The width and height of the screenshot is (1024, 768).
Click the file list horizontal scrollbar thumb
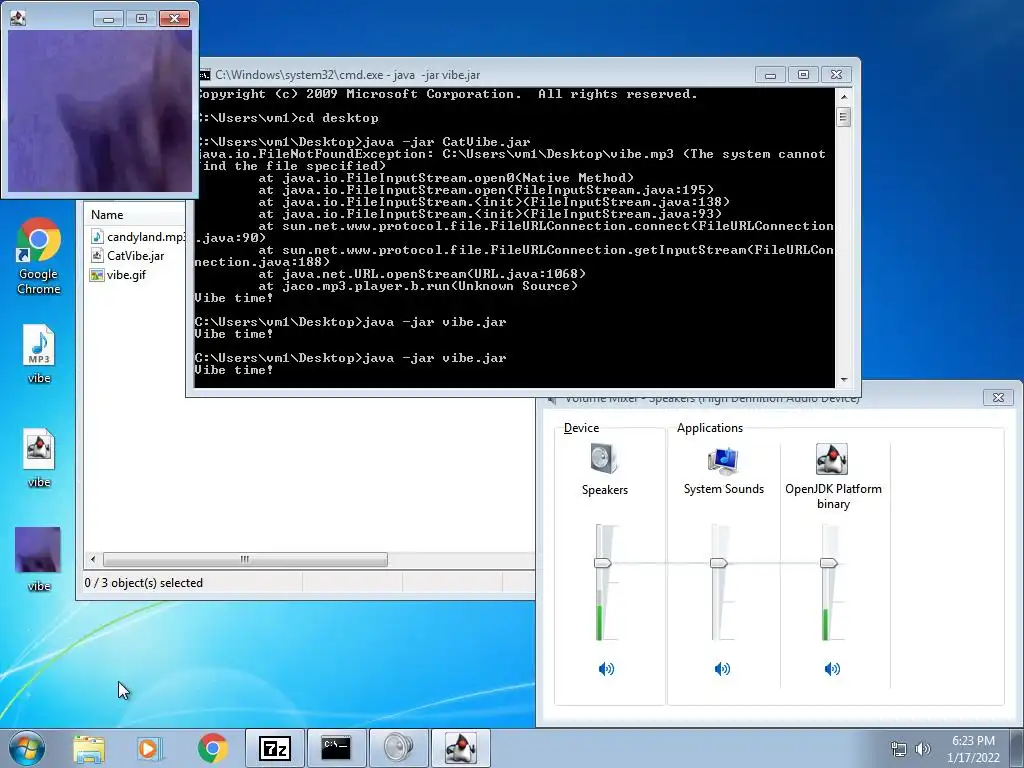[x=245, y=560]
